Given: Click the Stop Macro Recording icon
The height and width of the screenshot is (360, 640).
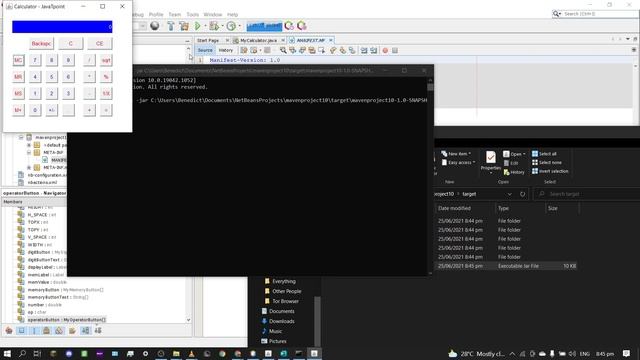Looking at the screenshot, I should (x=395, y=50).
